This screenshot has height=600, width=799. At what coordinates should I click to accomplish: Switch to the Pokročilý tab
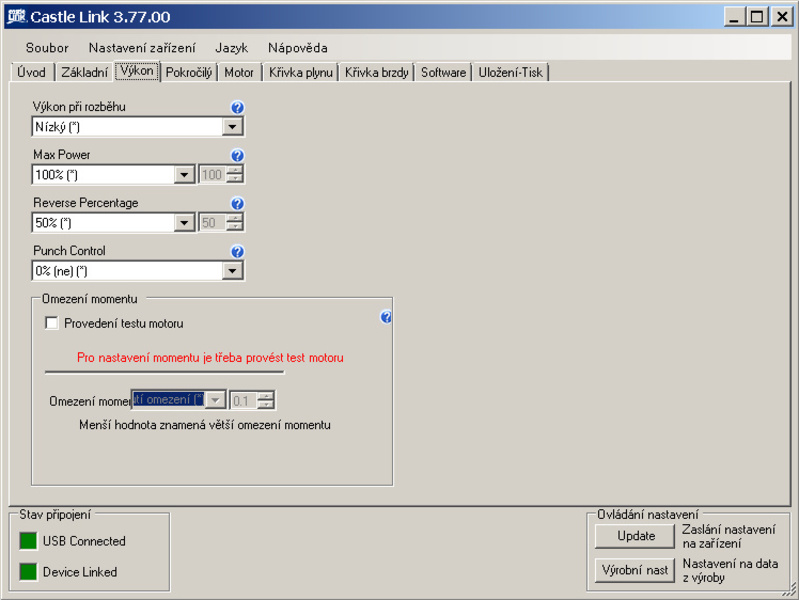(x=189, y=72)
